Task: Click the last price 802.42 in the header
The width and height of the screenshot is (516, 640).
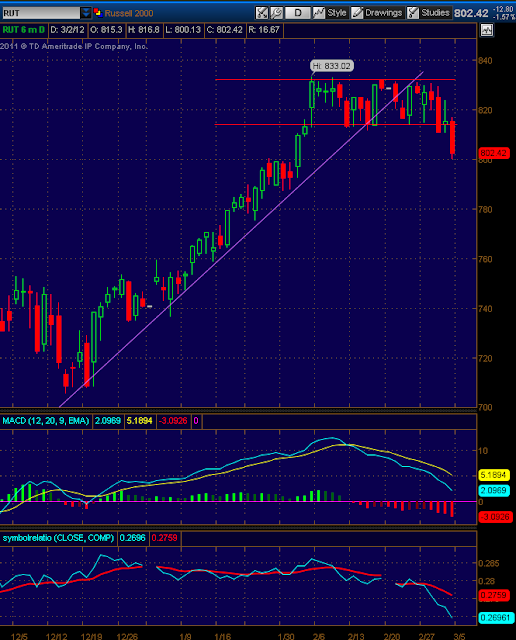Action: coord(471,13)
